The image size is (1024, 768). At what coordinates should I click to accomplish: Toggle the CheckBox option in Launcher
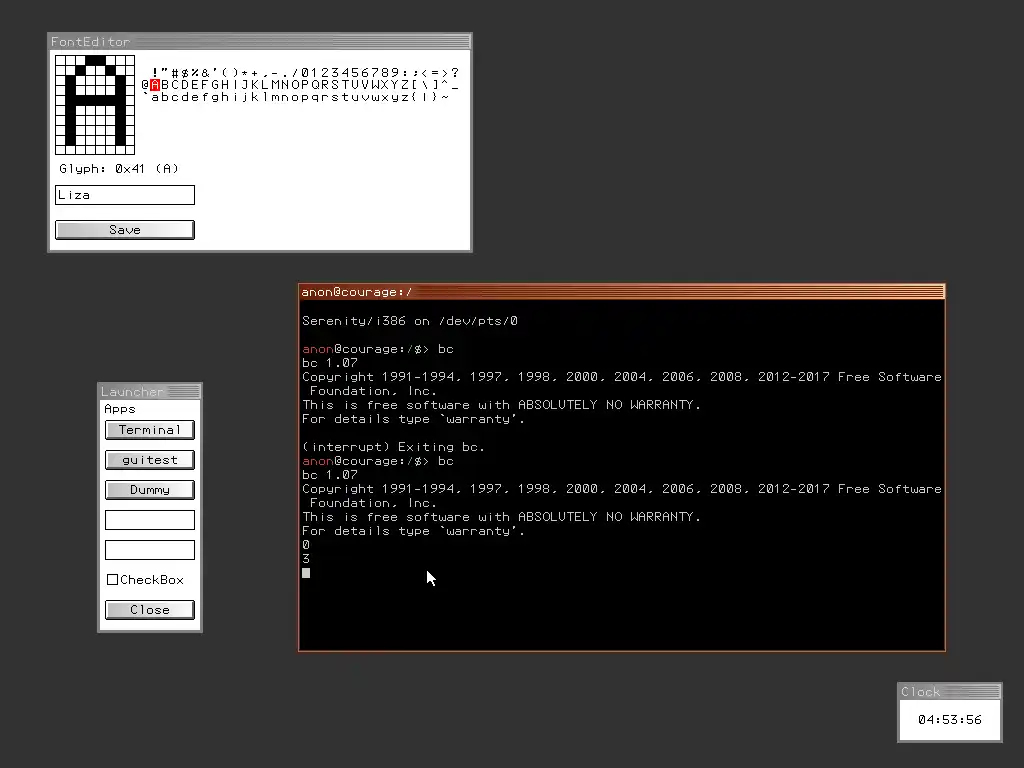point(112,579)
